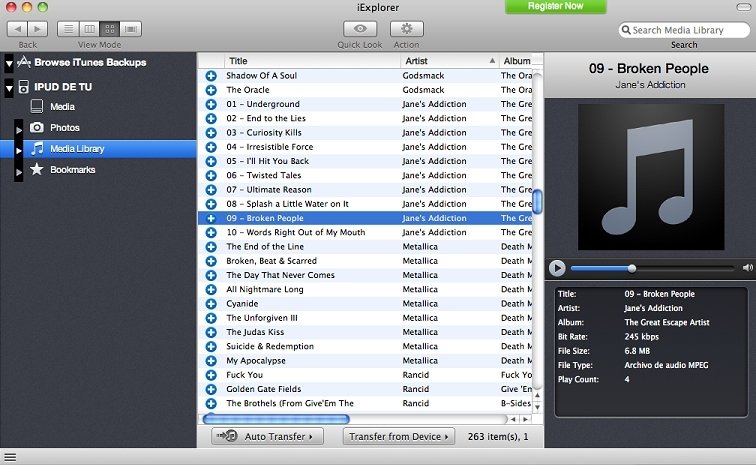Expand the Photos tree item
The width and height of the screenshot is (756, 465).
19,129
